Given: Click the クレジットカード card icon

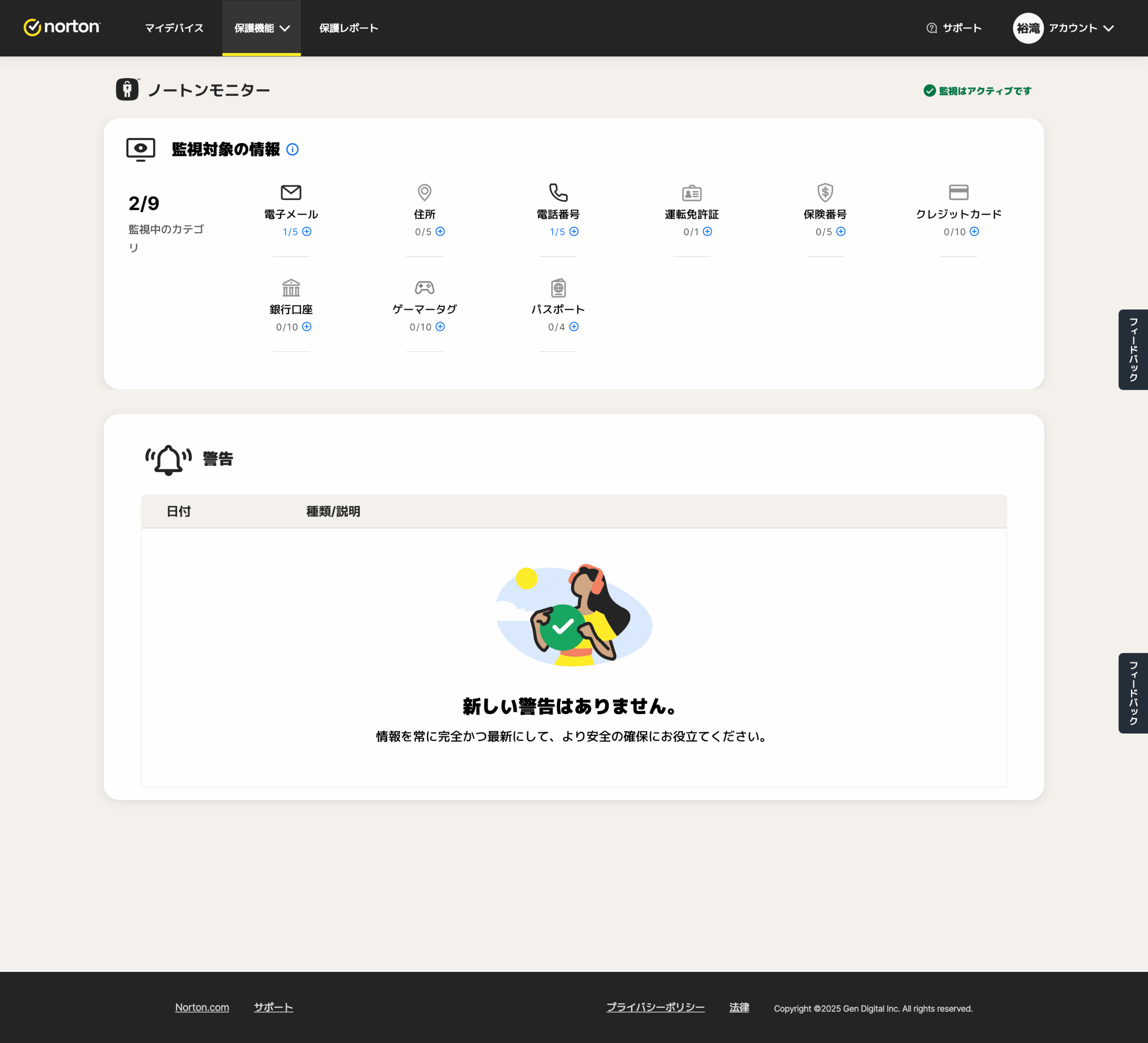Looking at the screenshot, I should pos(958,192).
